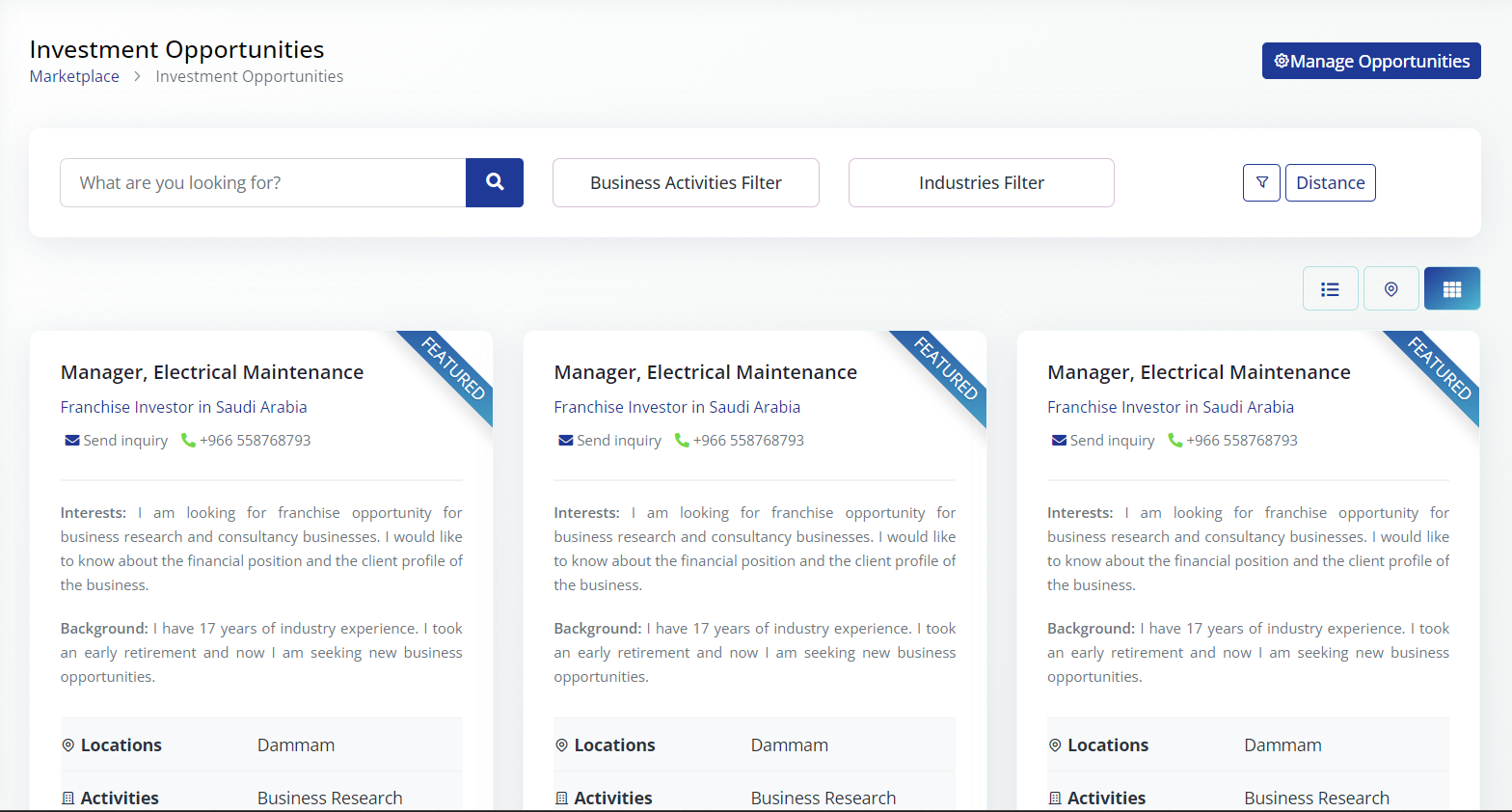Open the Distance filter option
Screen dimensions: 1512x812
click(x=1330, y=182)
